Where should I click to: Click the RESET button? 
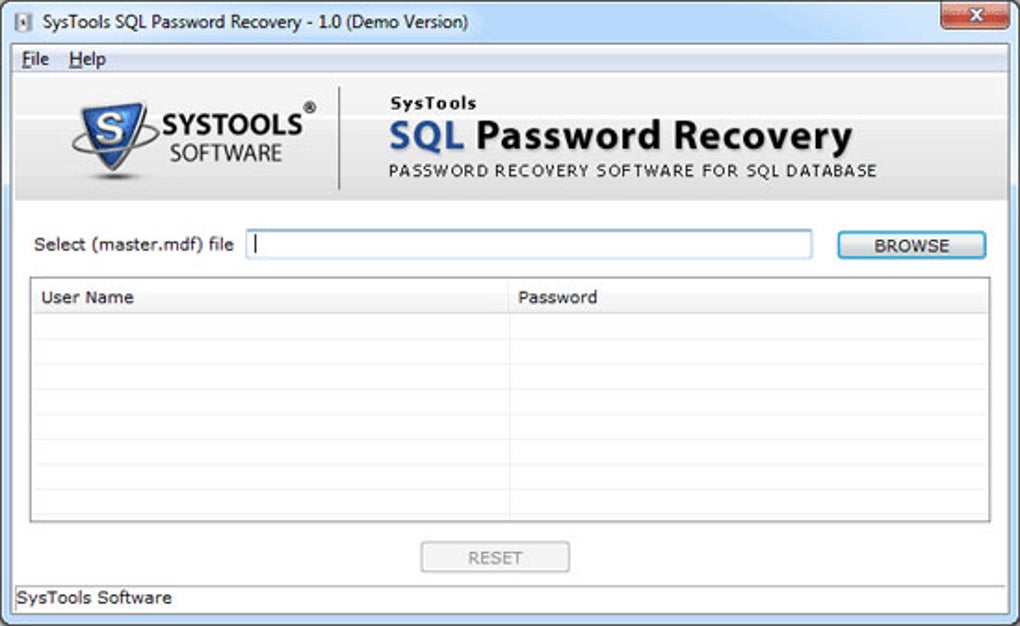pos(495,557)
